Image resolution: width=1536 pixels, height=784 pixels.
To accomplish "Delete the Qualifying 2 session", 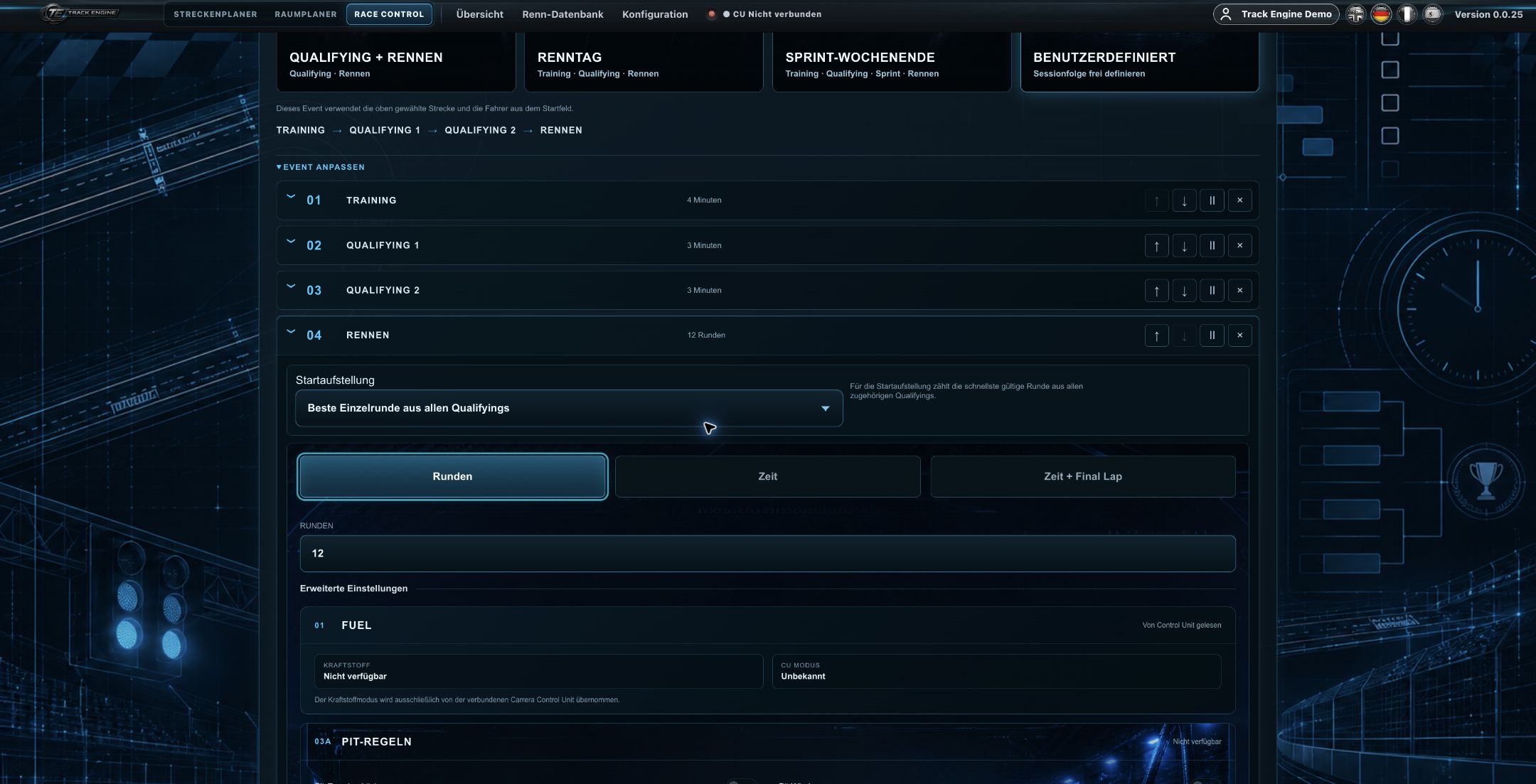I will coord(1239,291).
